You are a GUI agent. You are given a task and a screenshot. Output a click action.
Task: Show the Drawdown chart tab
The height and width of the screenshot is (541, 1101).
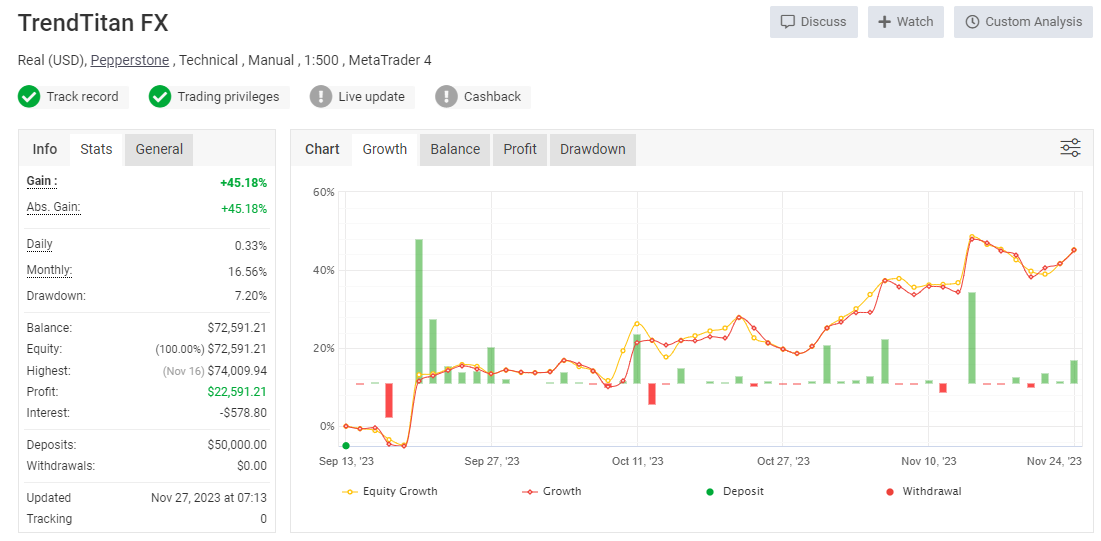(593, 149)
